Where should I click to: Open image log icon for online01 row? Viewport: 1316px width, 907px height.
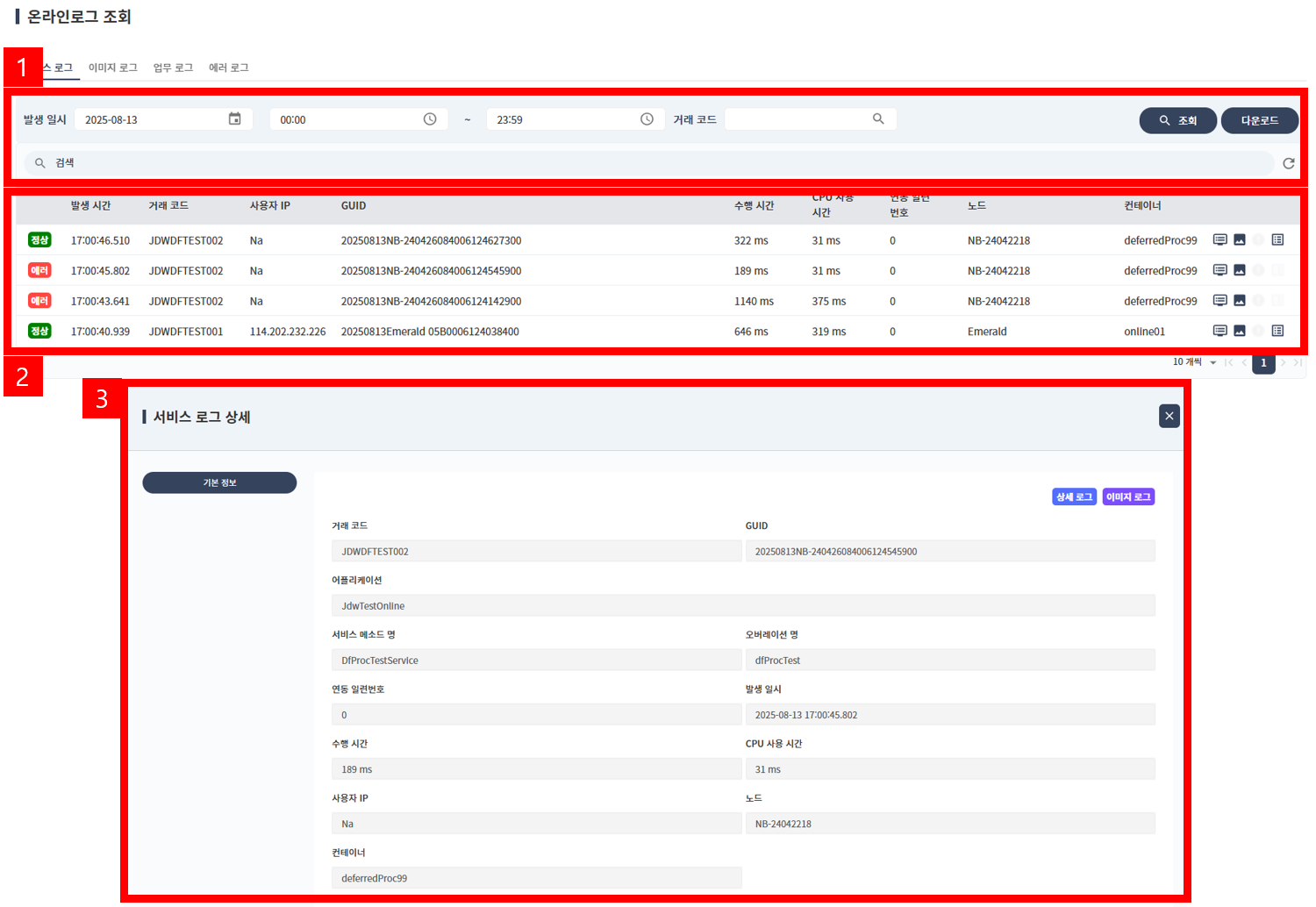click(x=1240, y=332)
